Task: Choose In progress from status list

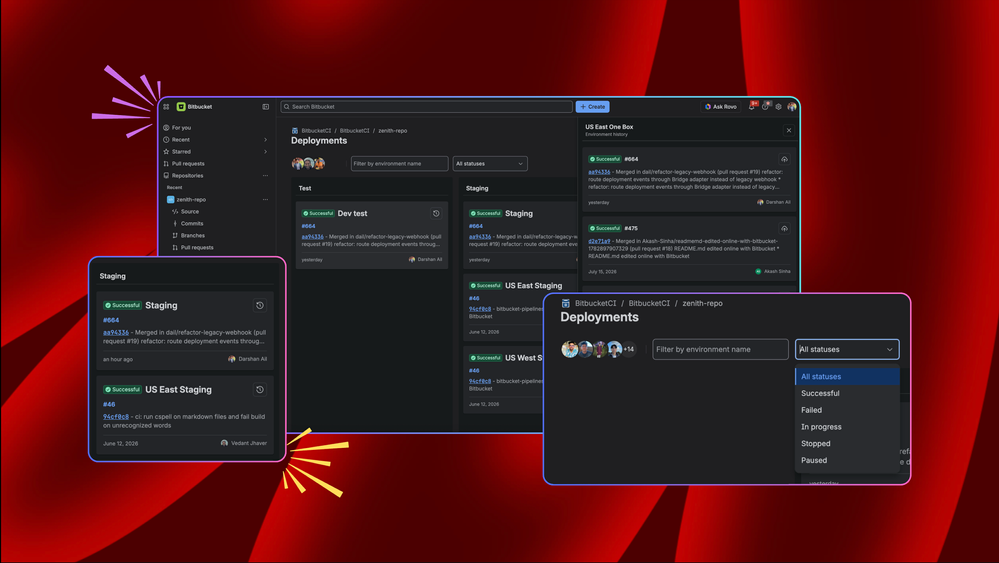Action: tap(847, 427)
